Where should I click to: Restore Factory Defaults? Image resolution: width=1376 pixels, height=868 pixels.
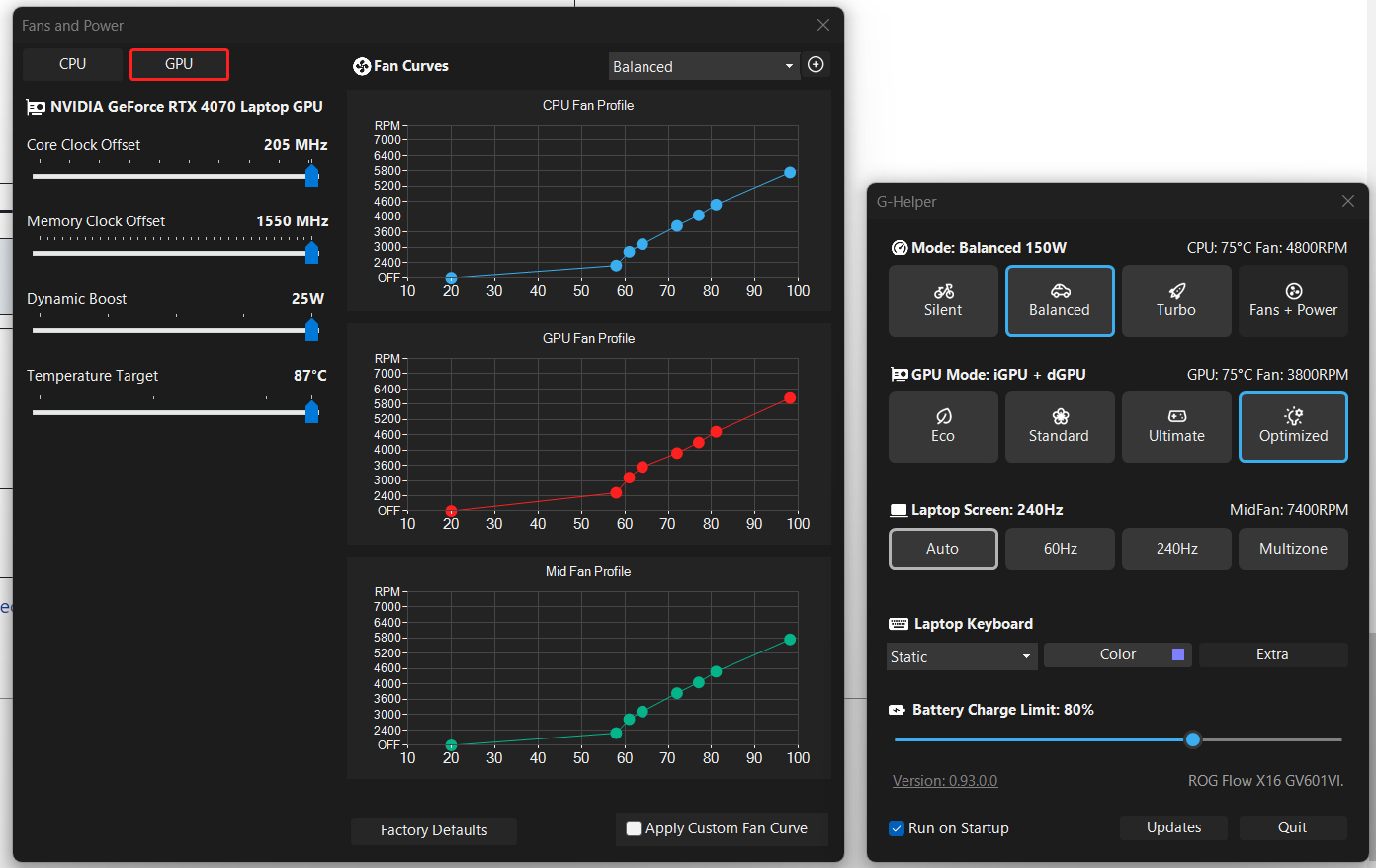pos(433,830)
